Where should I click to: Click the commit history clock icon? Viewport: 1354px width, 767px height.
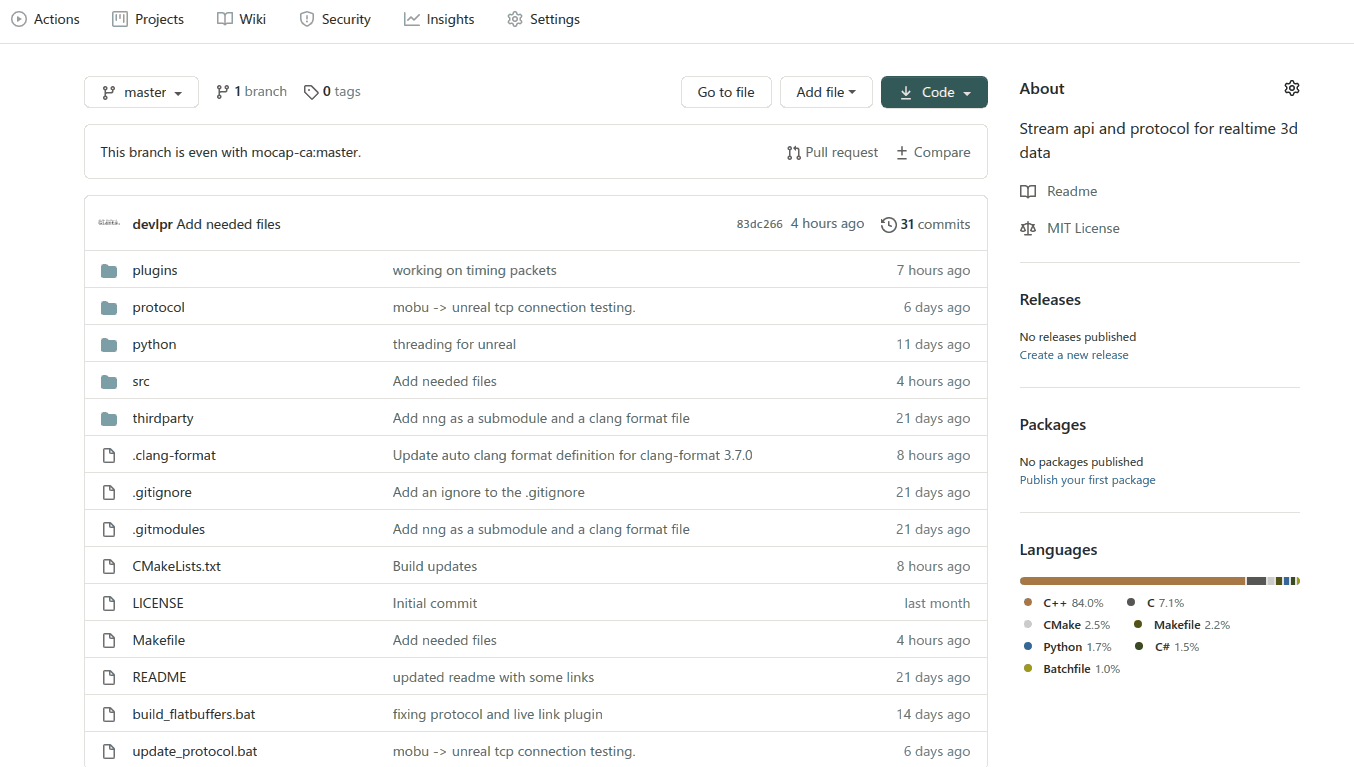click(x=888, y=225)
